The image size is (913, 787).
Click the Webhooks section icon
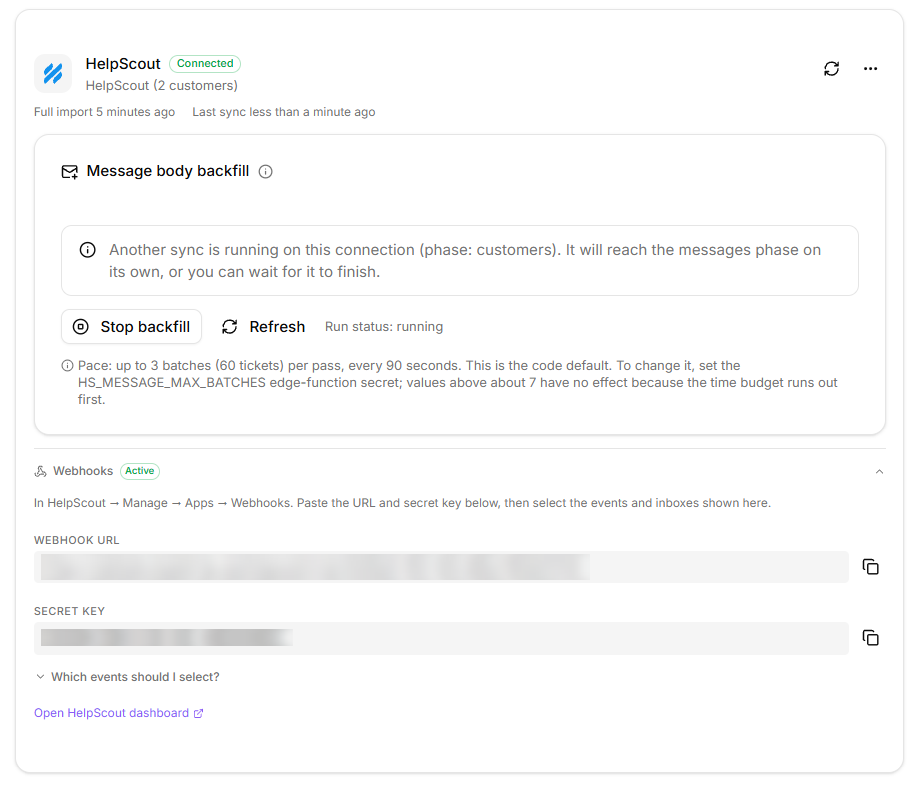(x=40, y=472)
